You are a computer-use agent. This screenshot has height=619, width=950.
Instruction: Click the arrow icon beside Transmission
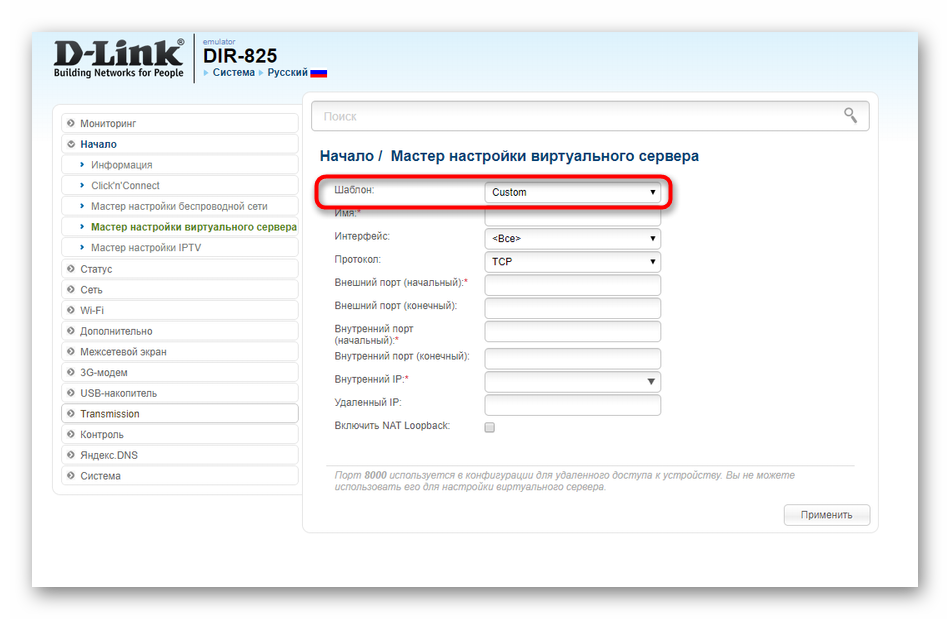tap(71, 414)
